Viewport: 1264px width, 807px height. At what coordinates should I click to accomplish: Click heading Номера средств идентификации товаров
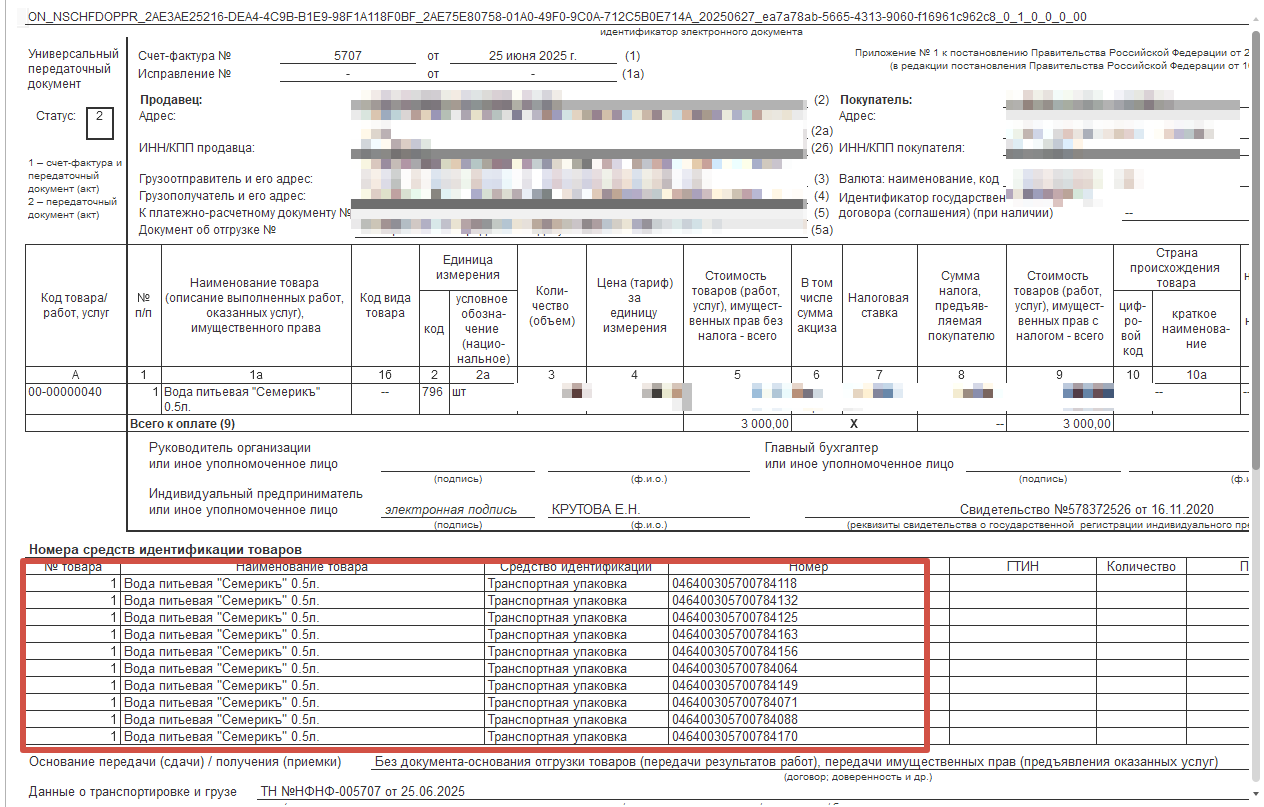click(165, 549)
